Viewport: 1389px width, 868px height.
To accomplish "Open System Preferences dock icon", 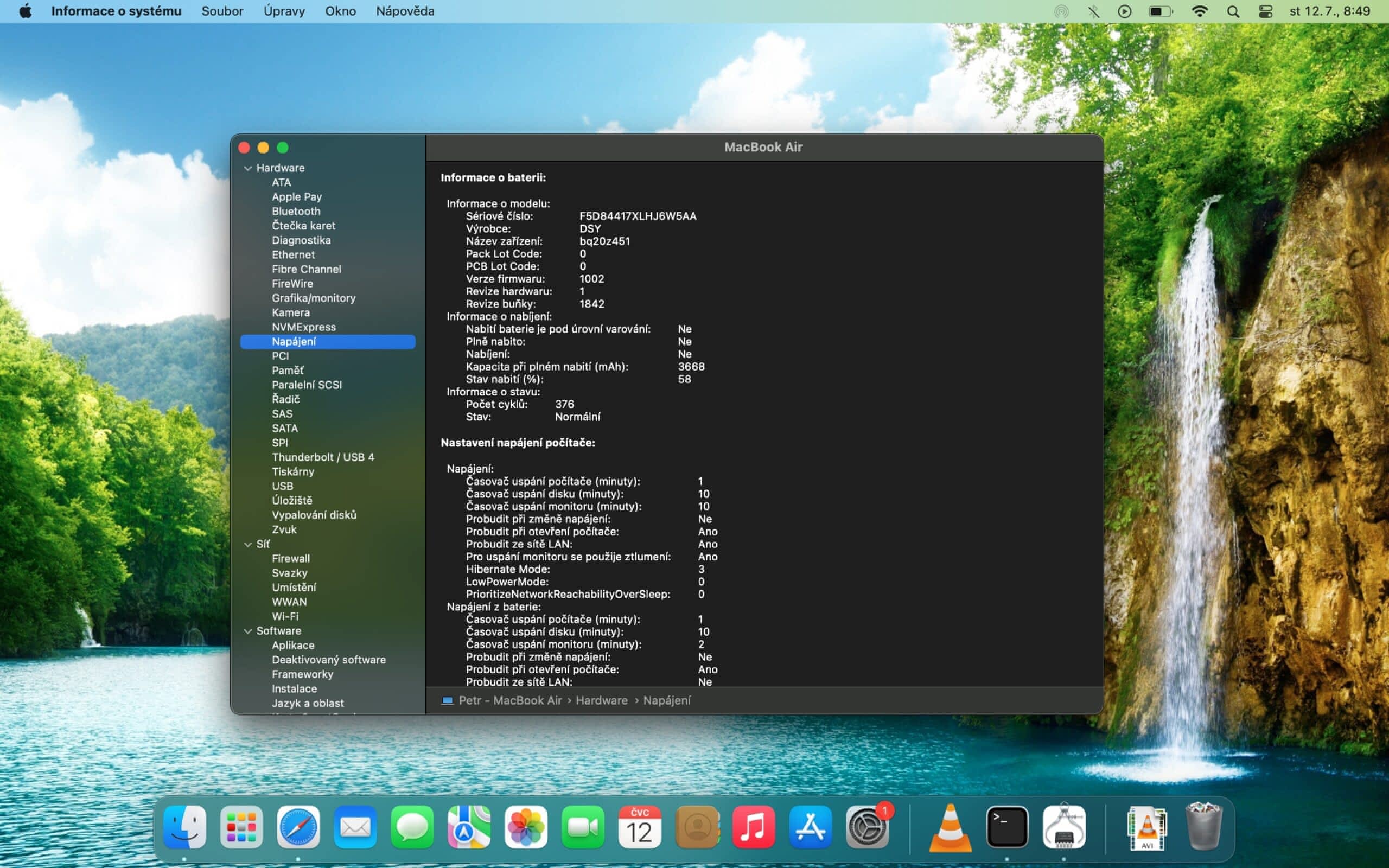I will point(866,827).
